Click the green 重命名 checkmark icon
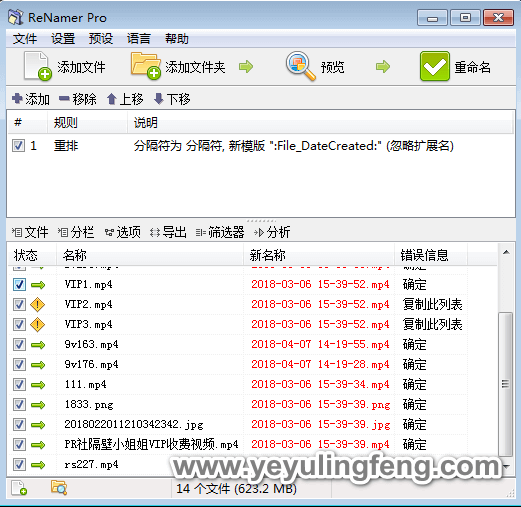This screenshot has width=521, height=507. pos(435,66)
